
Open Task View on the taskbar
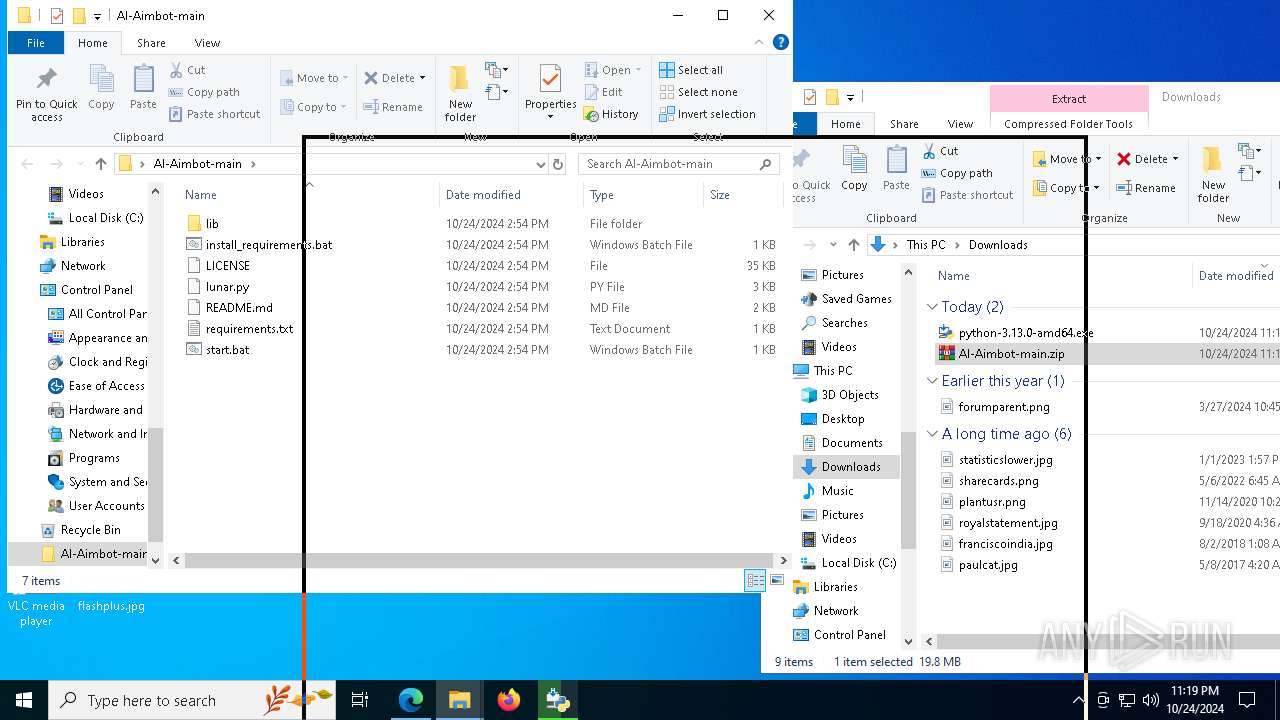[x=360, y=700]
